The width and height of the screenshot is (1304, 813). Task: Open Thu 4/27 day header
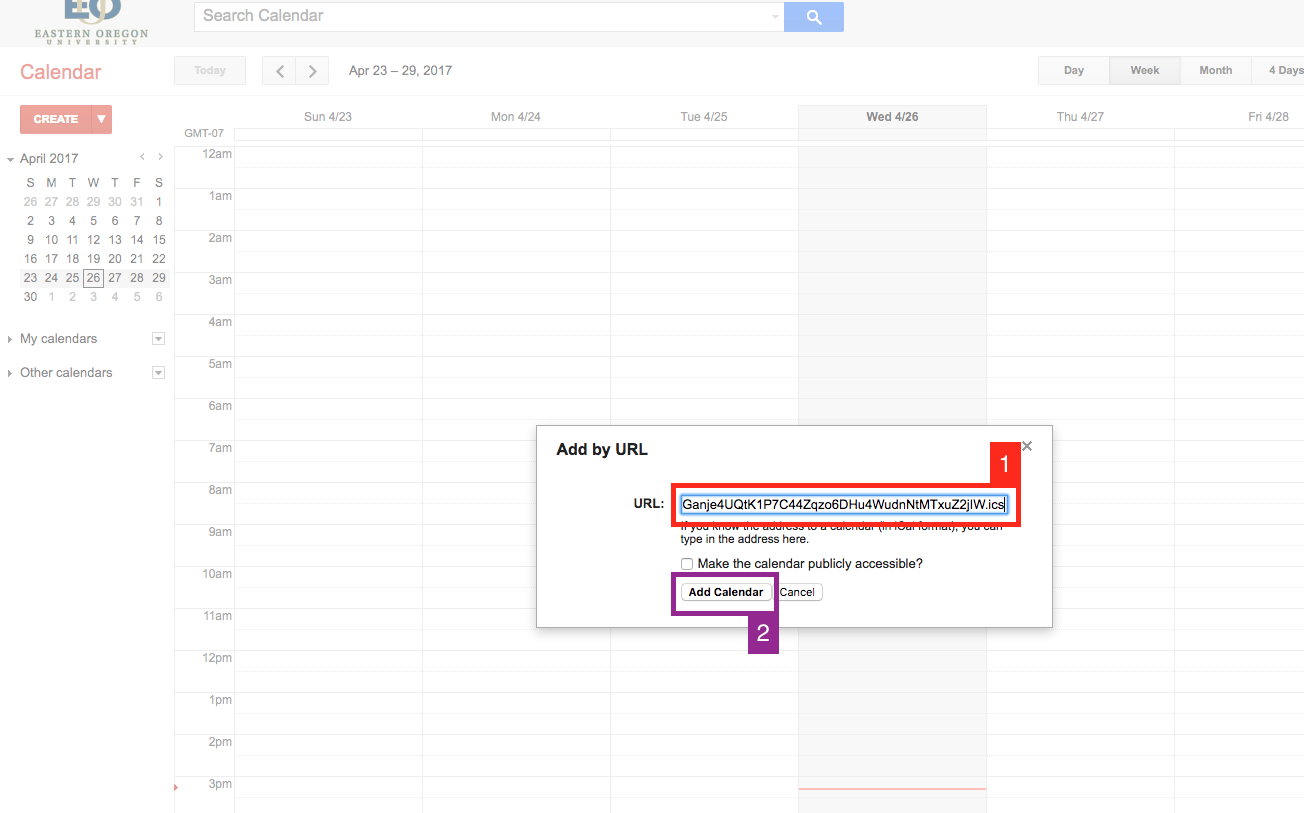(x=1080, y=117)
